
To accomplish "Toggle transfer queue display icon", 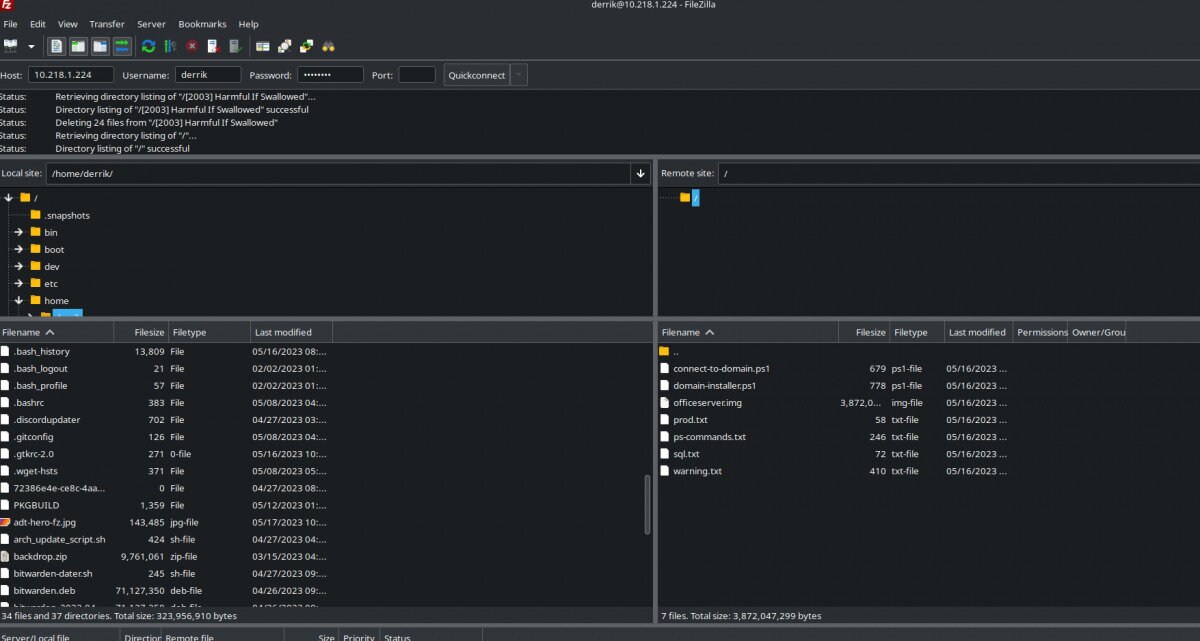I will [x=122, y=46].
